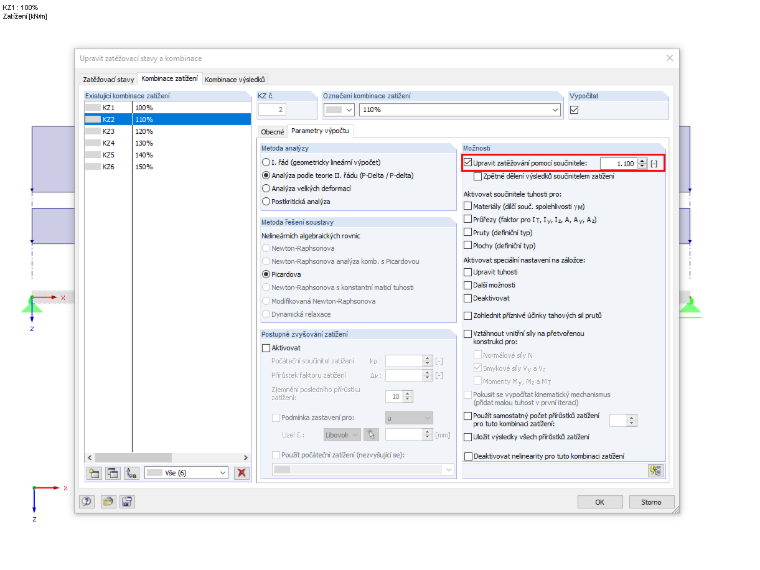The image size is (760, 570).
Task: Click the scroll right arrow of the combinations list
Action: pos(245,458)
